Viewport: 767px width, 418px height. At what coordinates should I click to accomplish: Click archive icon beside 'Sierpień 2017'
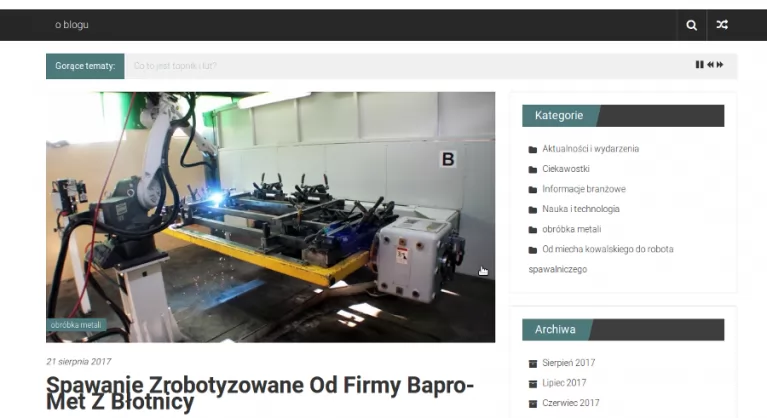click(533, 363)
